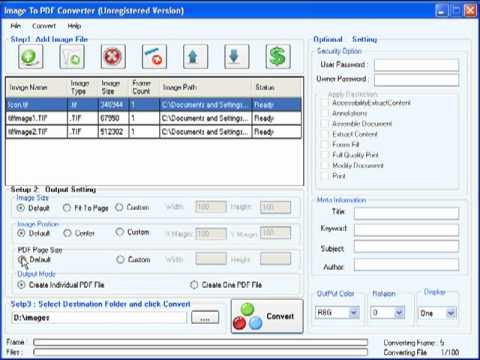The image size is (480, 360).
Task: Click the Owner Password field
Action: tap(416, 80)
